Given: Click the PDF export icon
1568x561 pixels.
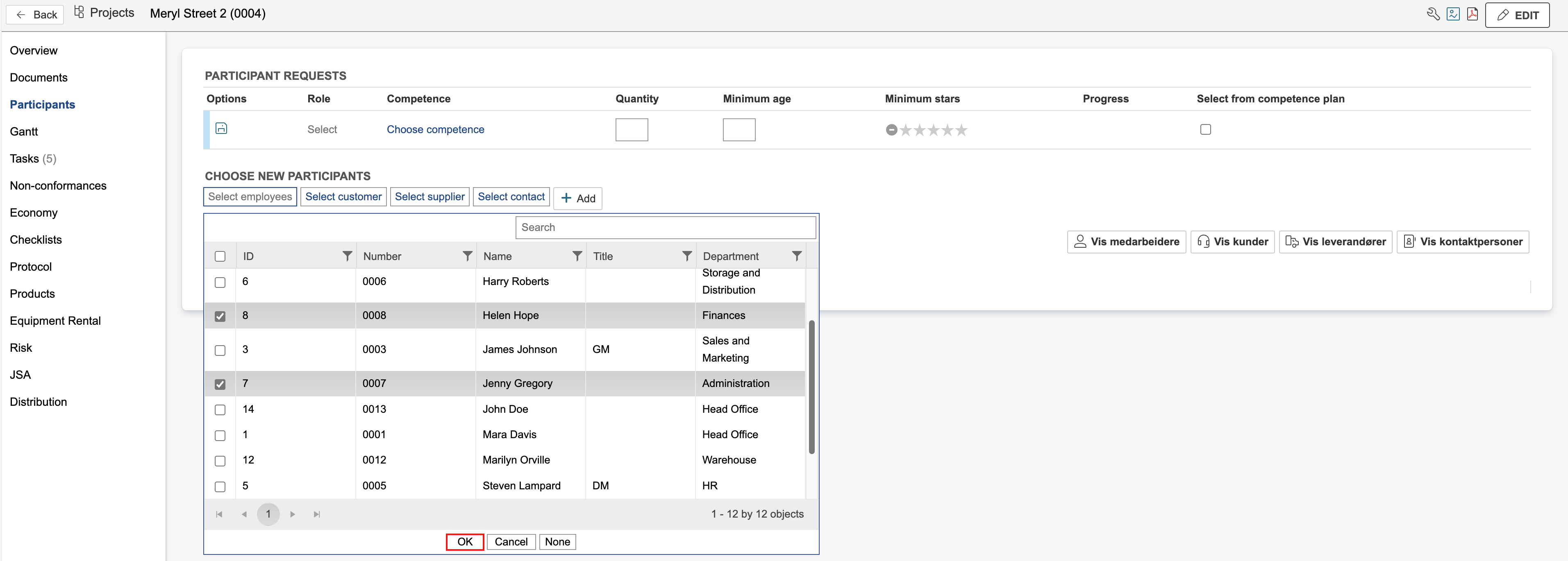Looking at the screenshot, I should tap(1473, 14).
